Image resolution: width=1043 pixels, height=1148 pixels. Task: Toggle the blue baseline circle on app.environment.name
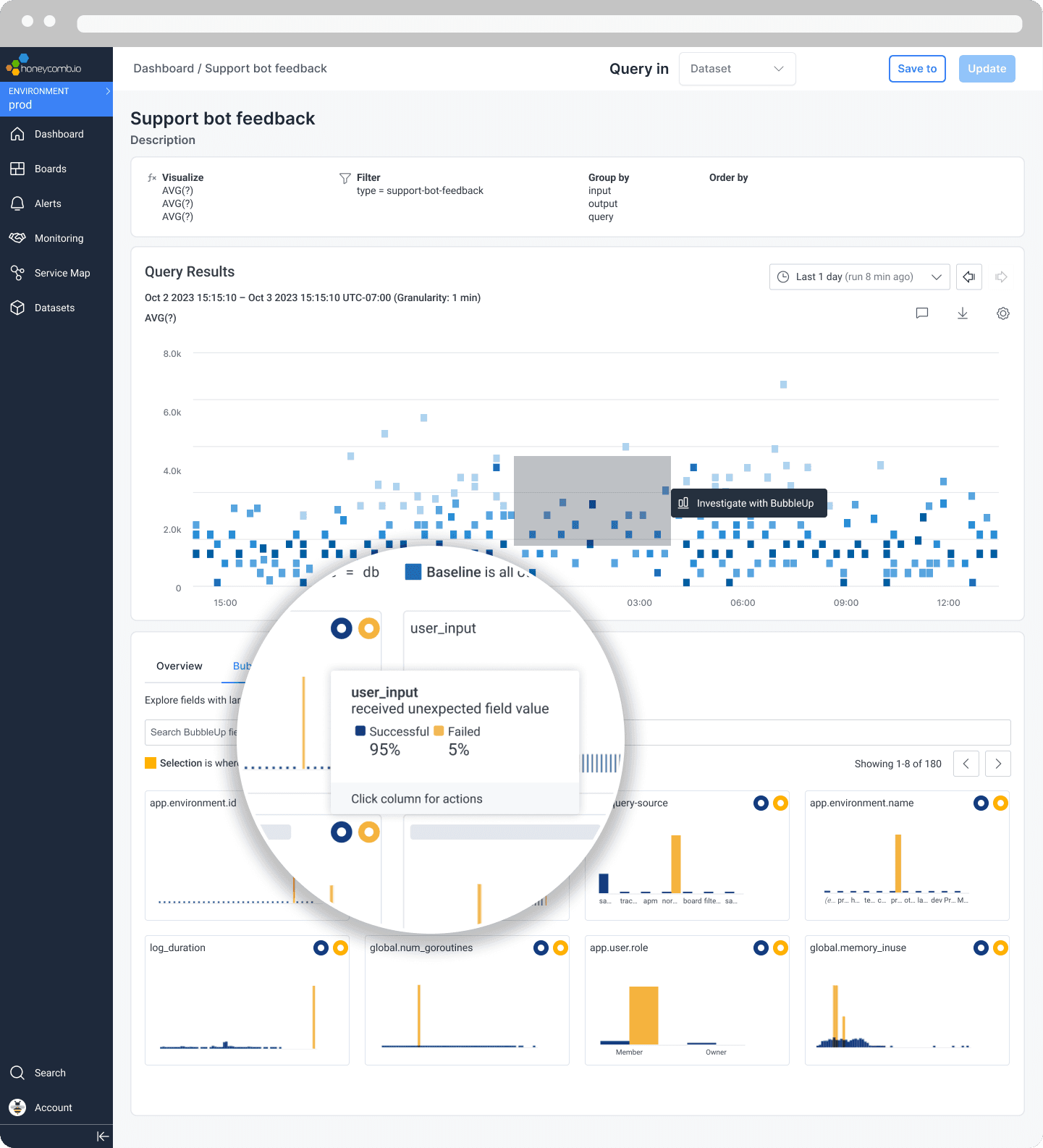(x=981, y=803)
